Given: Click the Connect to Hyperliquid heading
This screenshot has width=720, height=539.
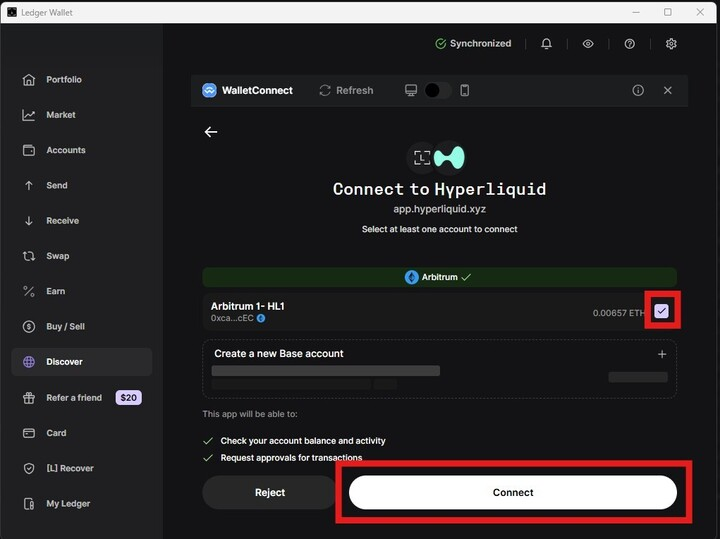Looking at the screenshot, I should 439,189.
